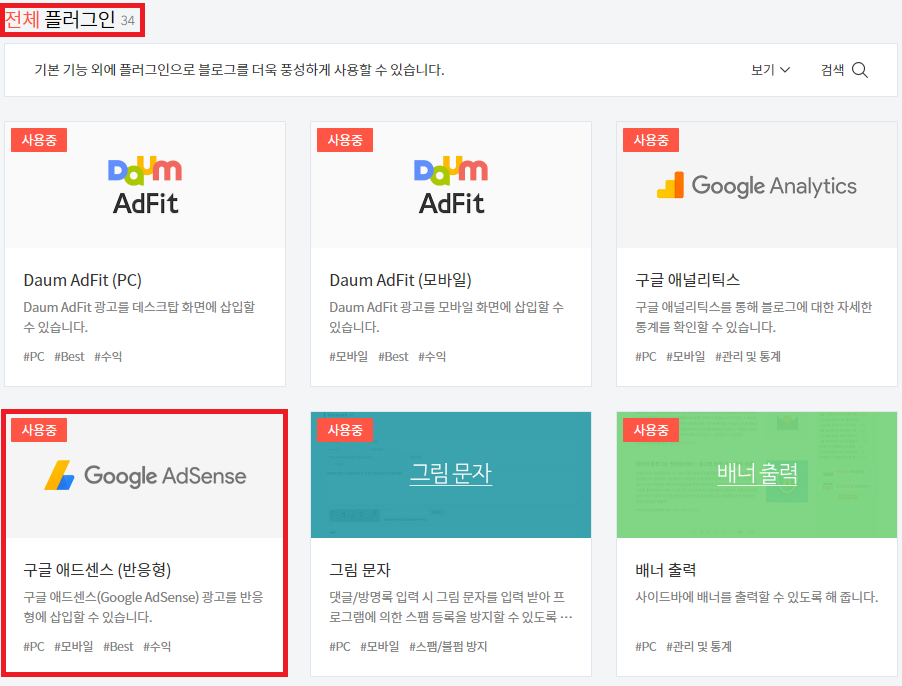This screenshot has height=686, width=902.
Task: Open the search magnifier icon
Action: 859,70
